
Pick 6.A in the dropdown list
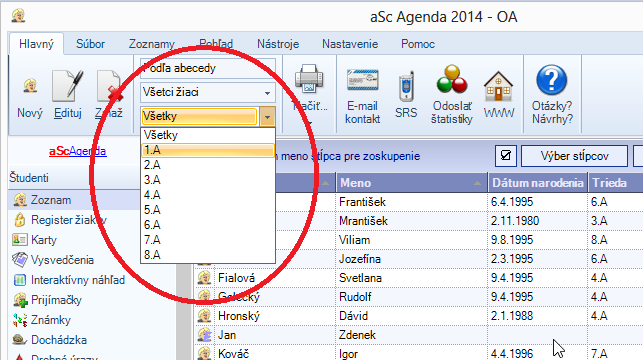coord(207,225)
